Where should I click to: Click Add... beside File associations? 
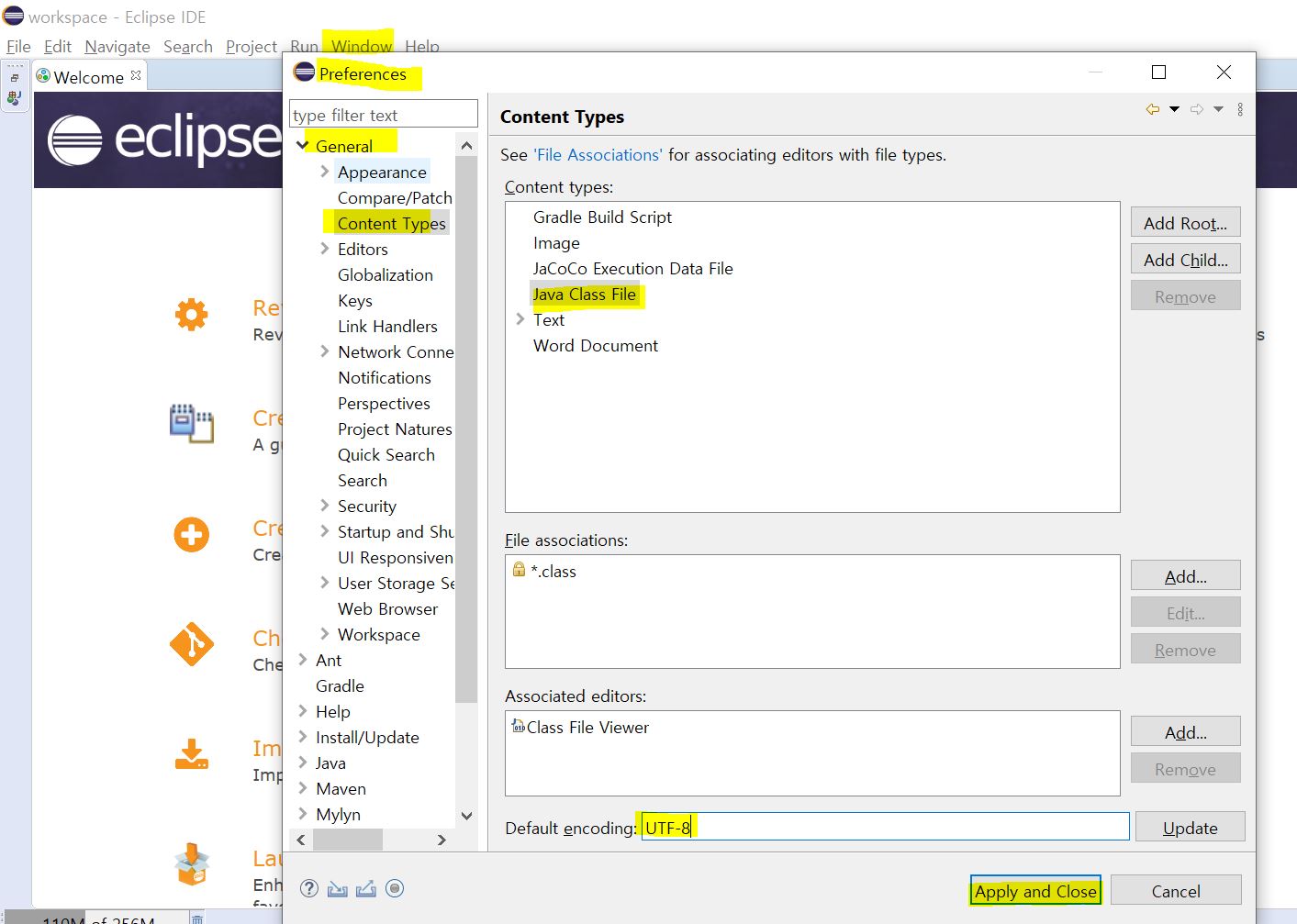tap(1185, 576)
